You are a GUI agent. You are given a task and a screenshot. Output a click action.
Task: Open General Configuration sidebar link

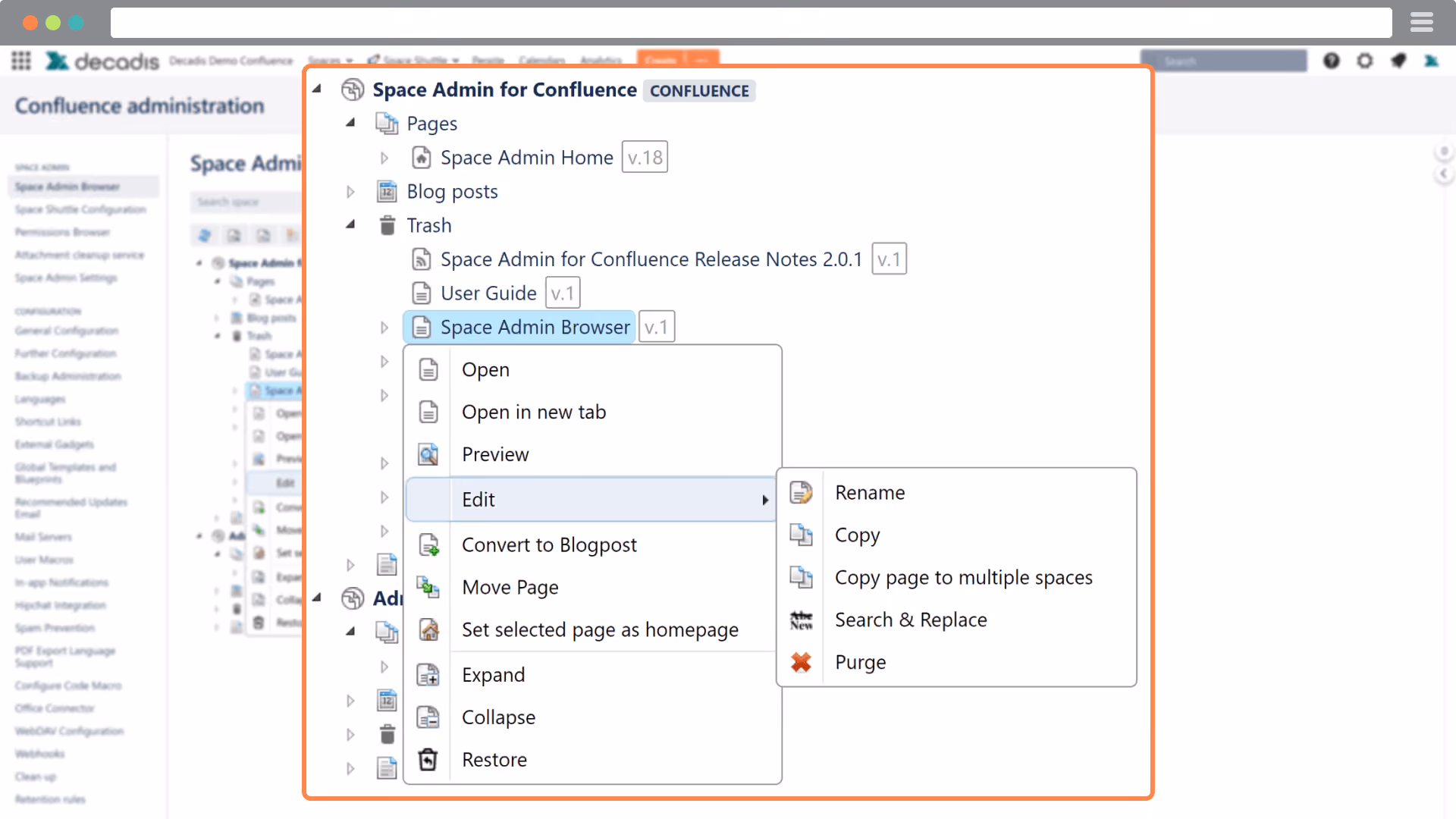[x=67, y=331]
